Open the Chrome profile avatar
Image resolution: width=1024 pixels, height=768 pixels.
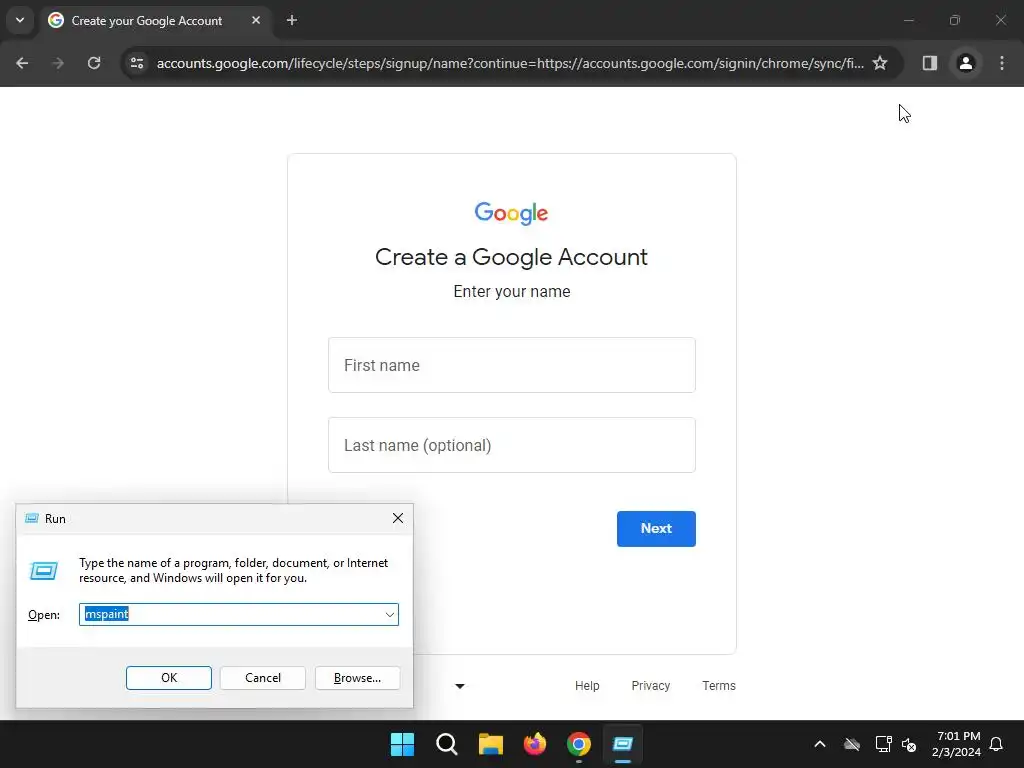(965, 63)
